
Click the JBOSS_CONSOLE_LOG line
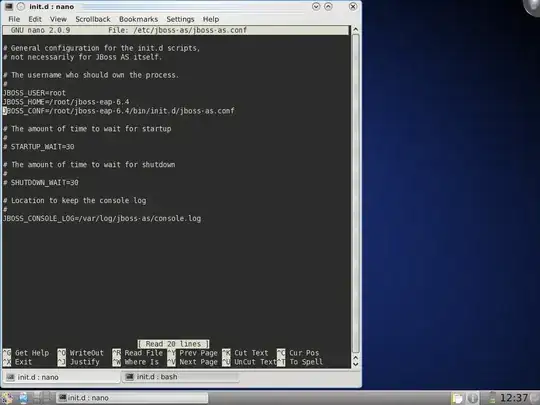102,218
